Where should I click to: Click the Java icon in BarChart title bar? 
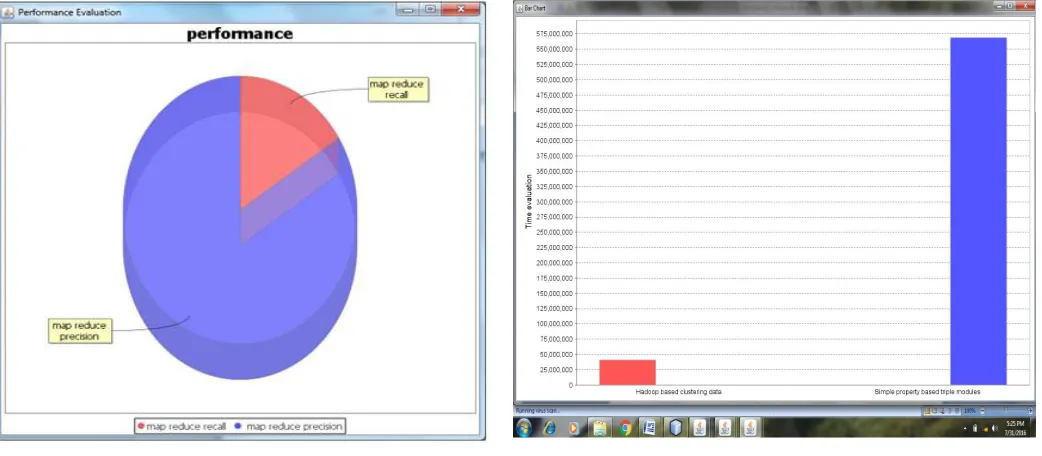(520, 7)
